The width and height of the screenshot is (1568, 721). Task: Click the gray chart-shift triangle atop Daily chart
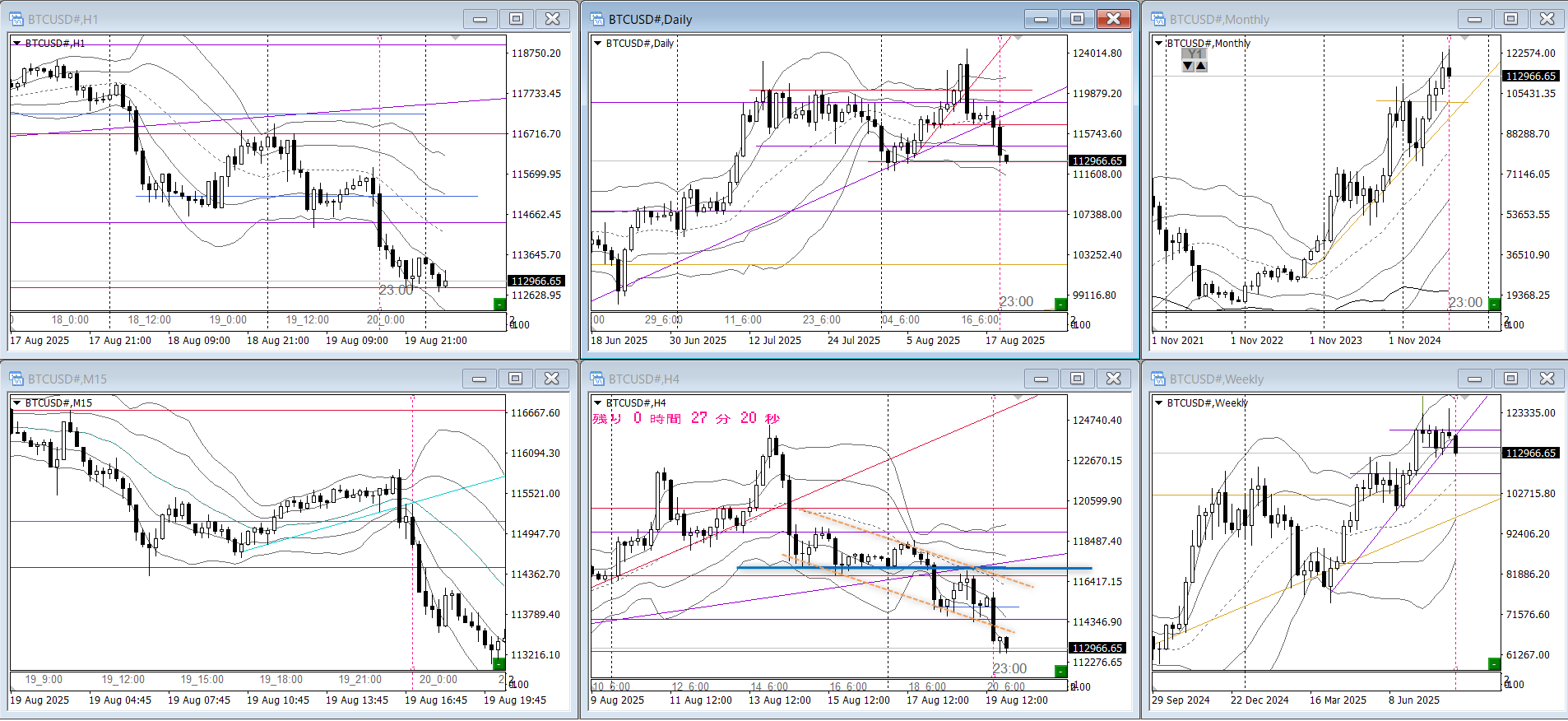[1018, 38]
